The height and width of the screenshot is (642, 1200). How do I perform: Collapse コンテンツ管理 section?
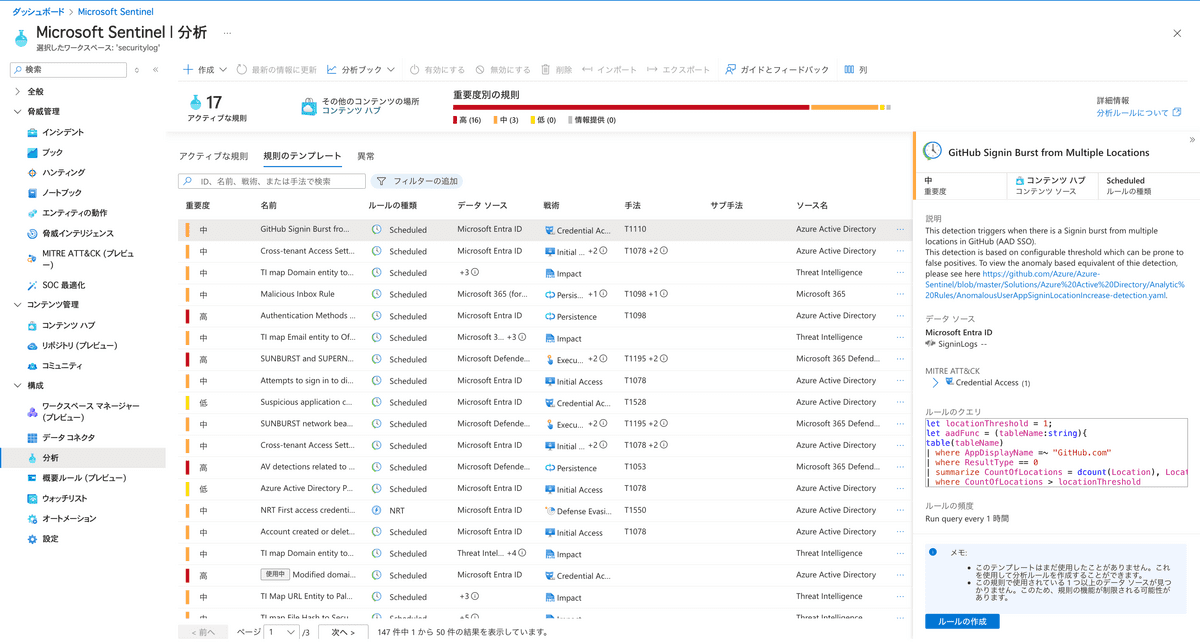(17, 305)
